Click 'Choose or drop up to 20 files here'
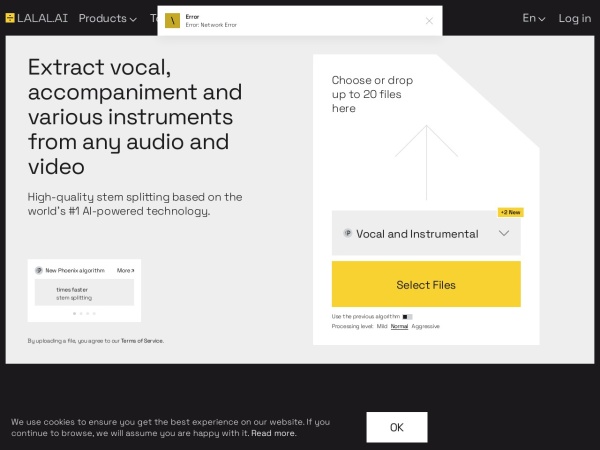This screenshot has height=450, width=600. pyautogui.click(x=372, y=94)
